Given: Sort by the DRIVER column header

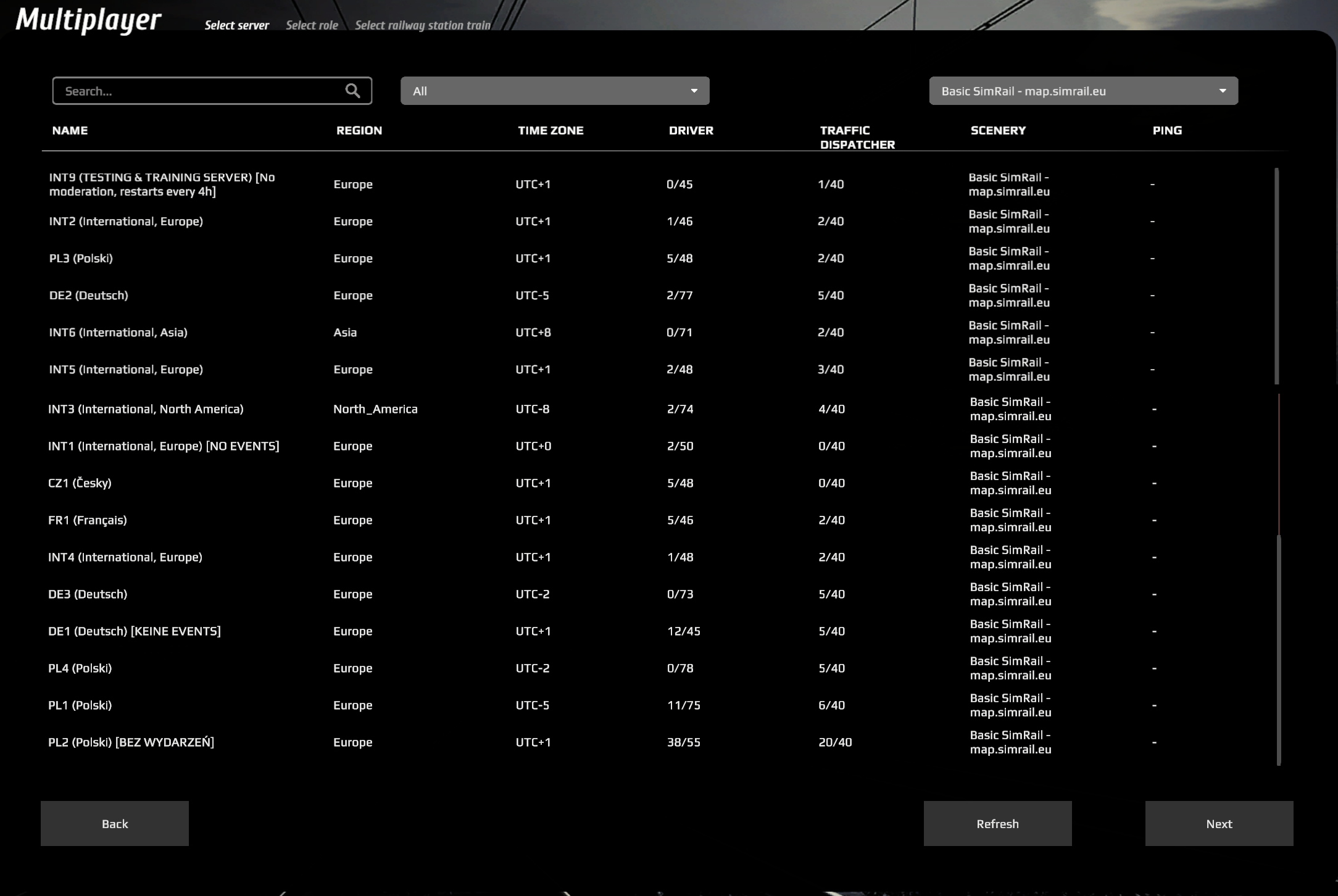Looking at the screenshot, I should click(x=691, y=130).
